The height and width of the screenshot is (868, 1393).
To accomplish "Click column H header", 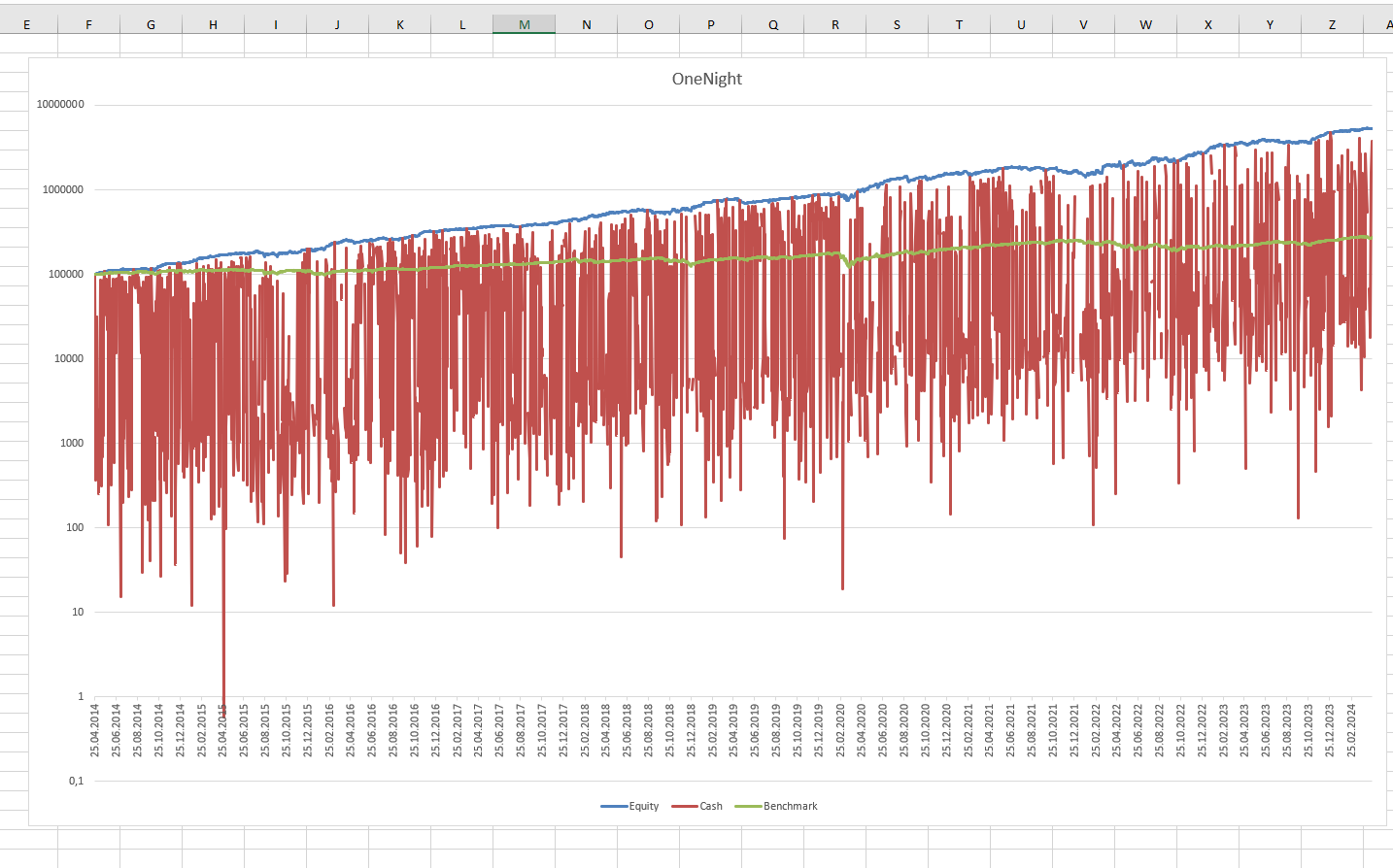I will click(213, 24).
